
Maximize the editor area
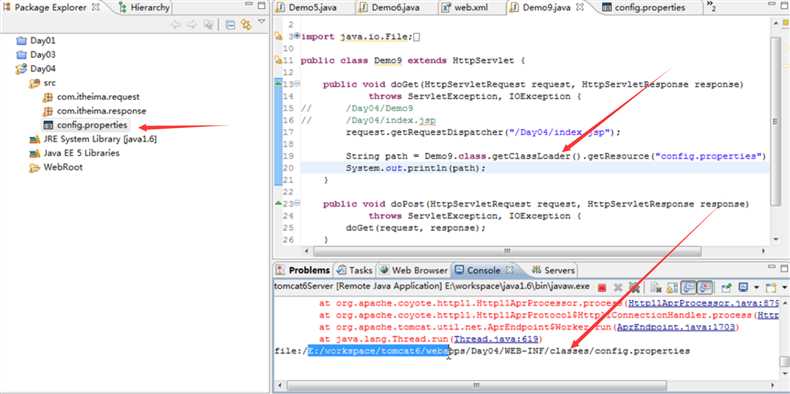click(x=783, y=6)
